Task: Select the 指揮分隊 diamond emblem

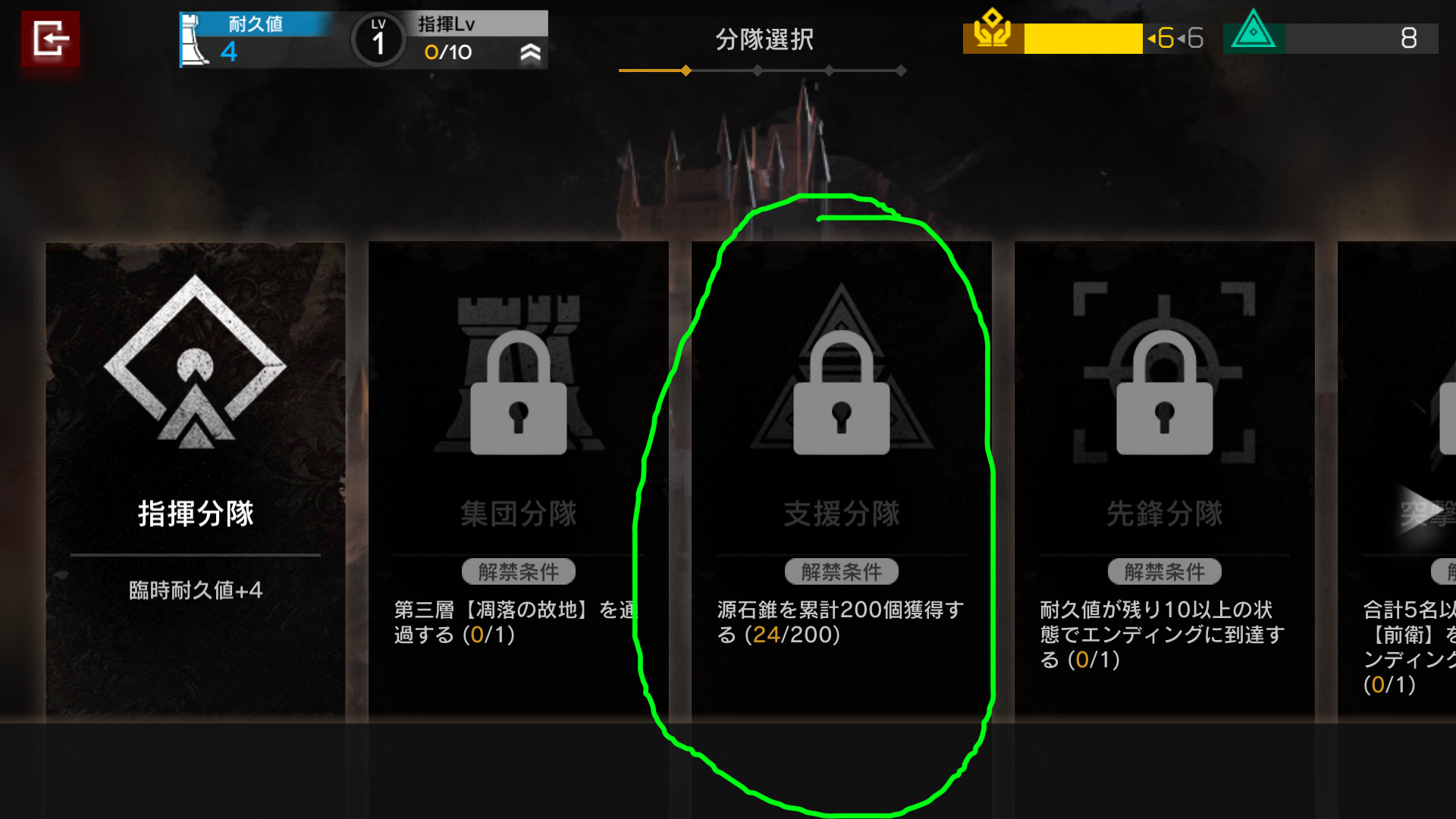Action: pyautogui.click(x=196, y=362)
